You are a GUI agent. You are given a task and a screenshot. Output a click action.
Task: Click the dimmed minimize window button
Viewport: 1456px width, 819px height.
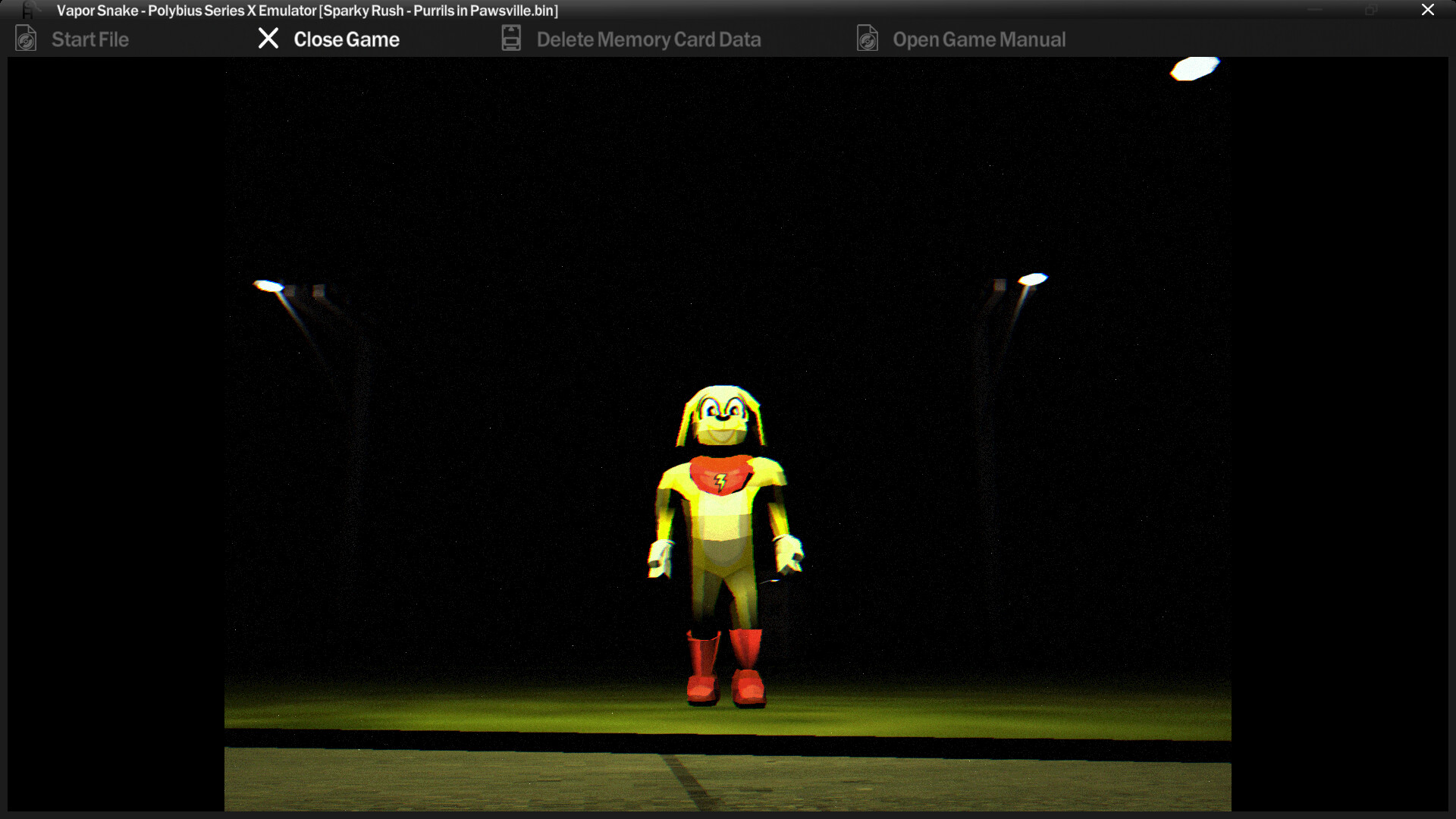point(1316,10)
